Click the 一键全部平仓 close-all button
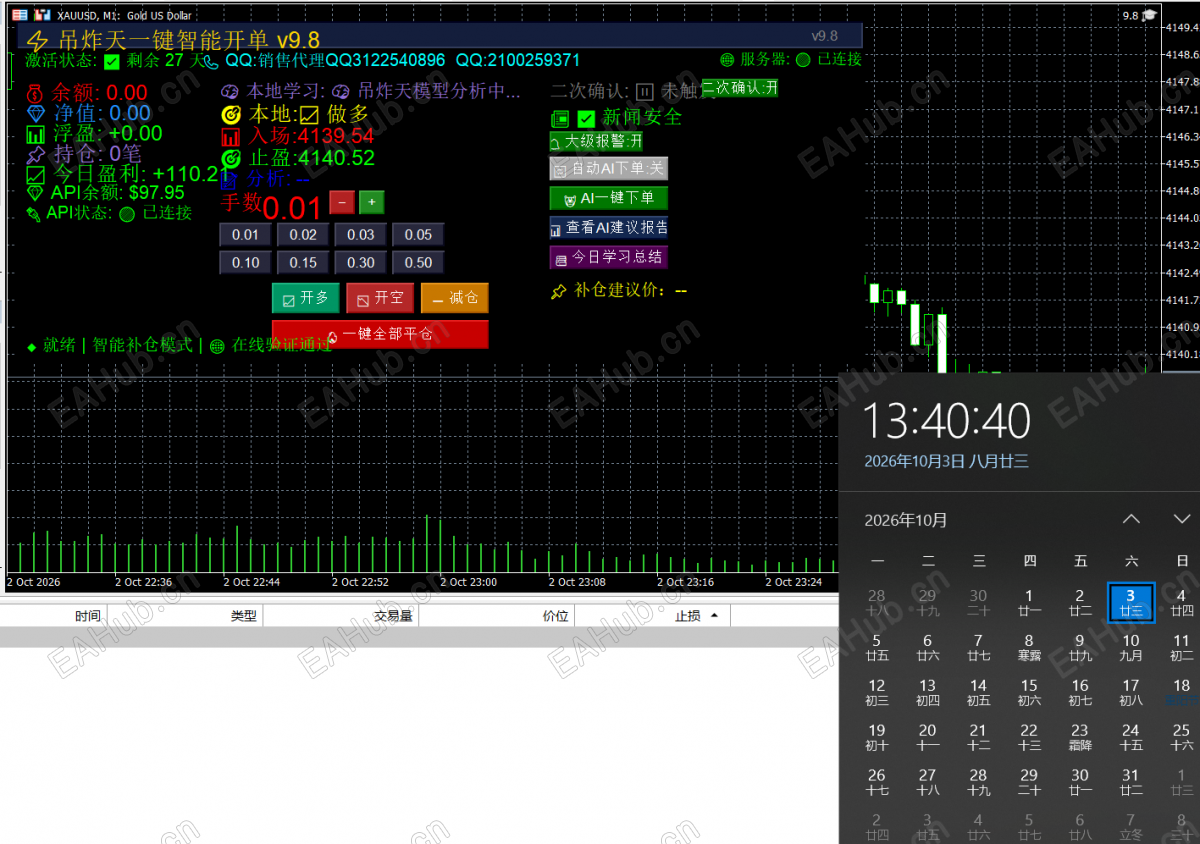 (380, 334)
